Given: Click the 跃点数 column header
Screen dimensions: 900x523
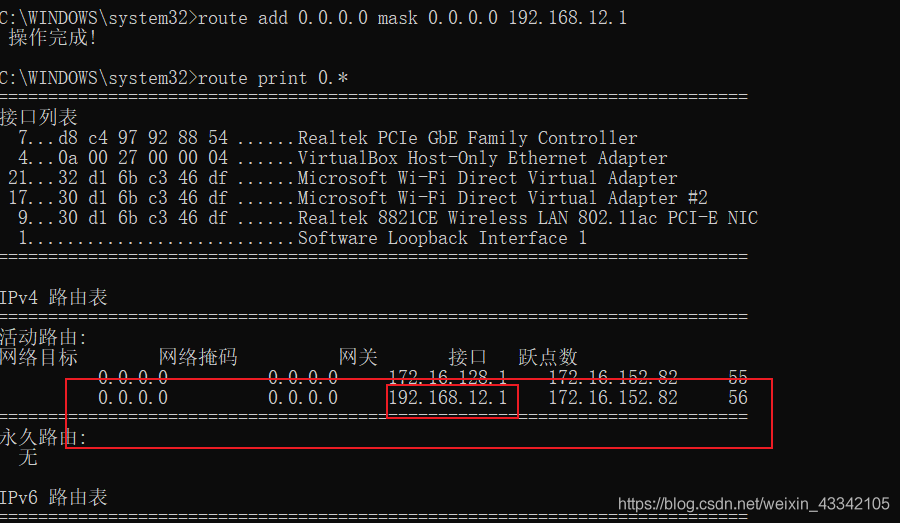Looking at the screenshot, I should (x=548, y=357).
